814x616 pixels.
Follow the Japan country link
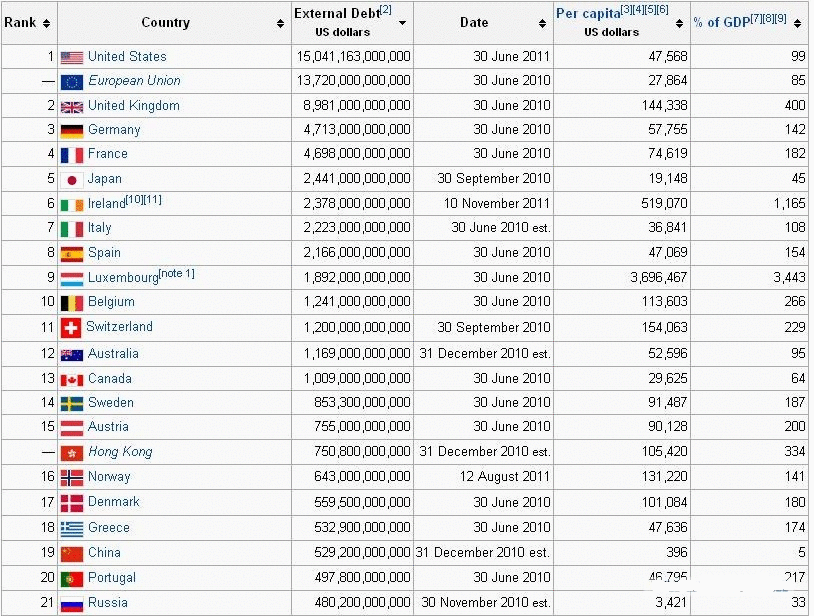(x=105, y=179)
